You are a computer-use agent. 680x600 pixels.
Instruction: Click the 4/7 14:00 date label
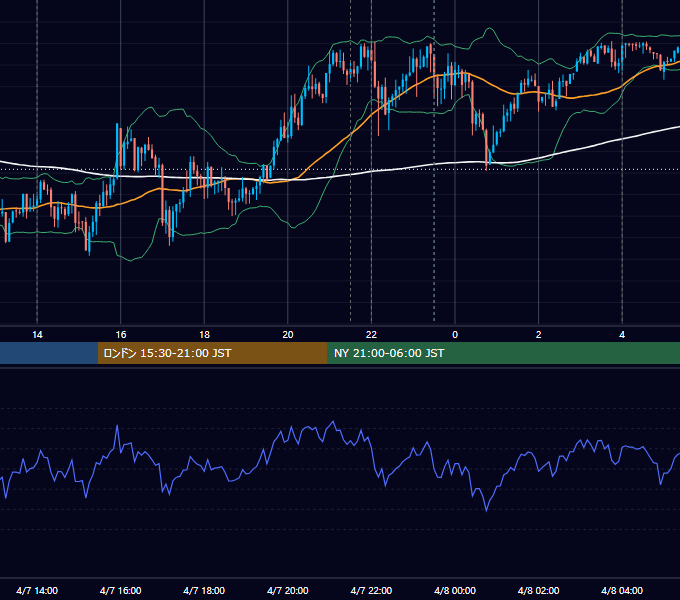[x=37, y=590]
